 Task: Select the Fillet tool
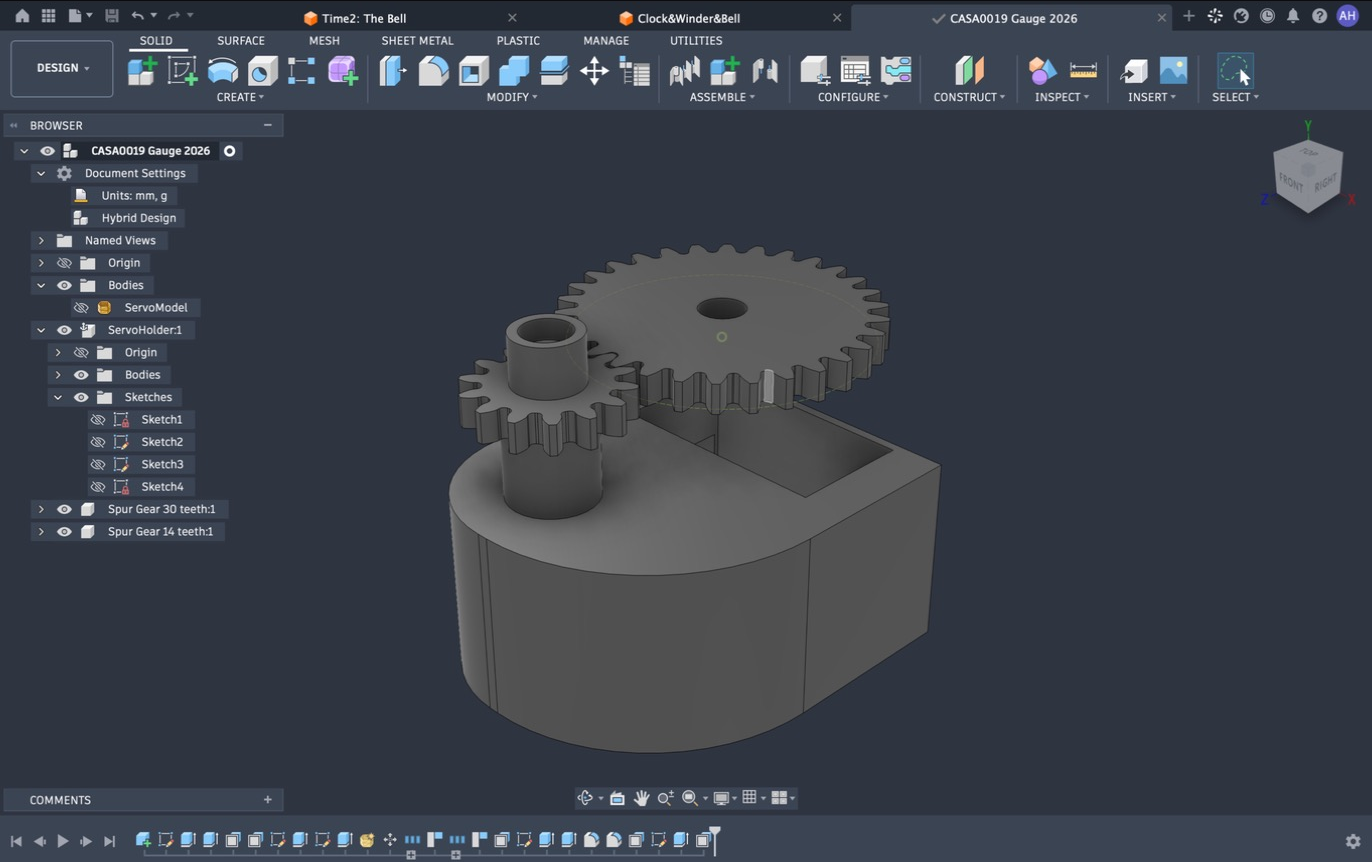click(x=433, y=71)
